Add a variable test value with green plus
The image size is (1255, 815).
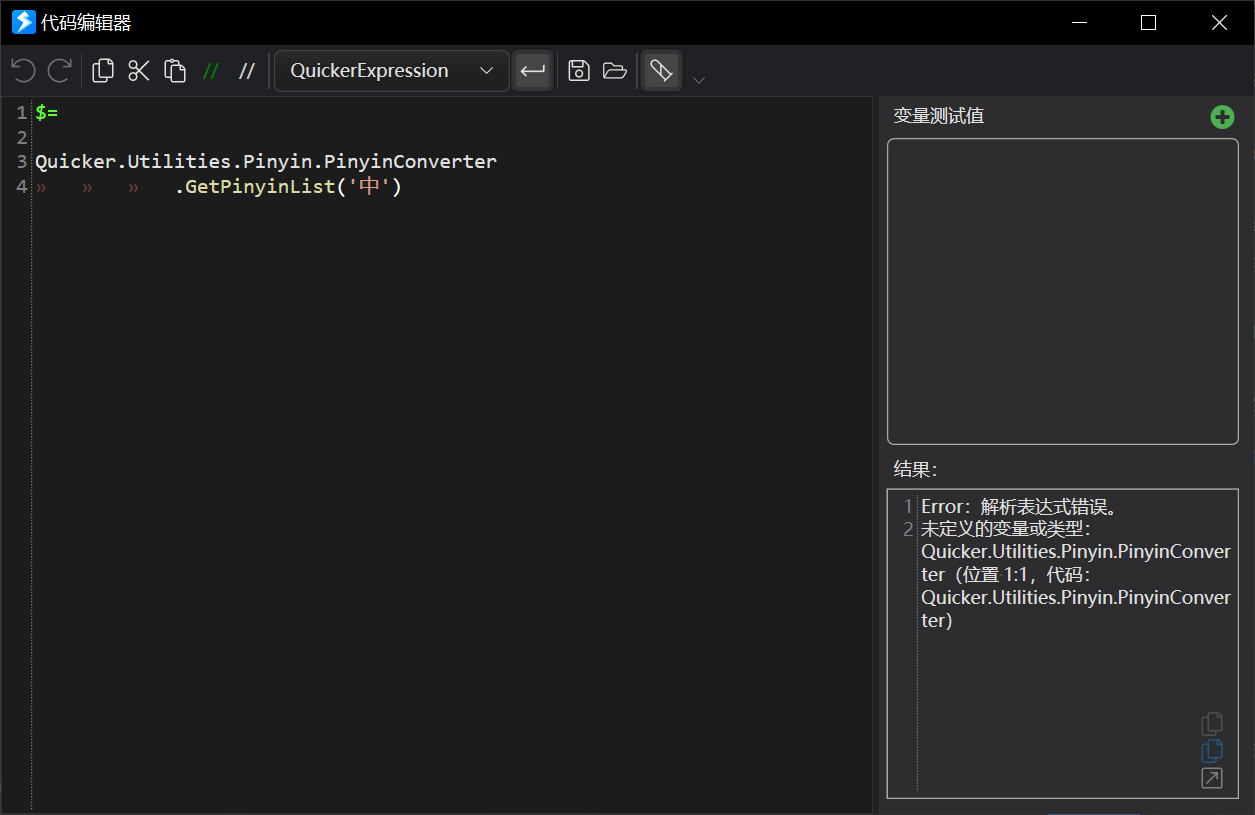pos(1222,117)
